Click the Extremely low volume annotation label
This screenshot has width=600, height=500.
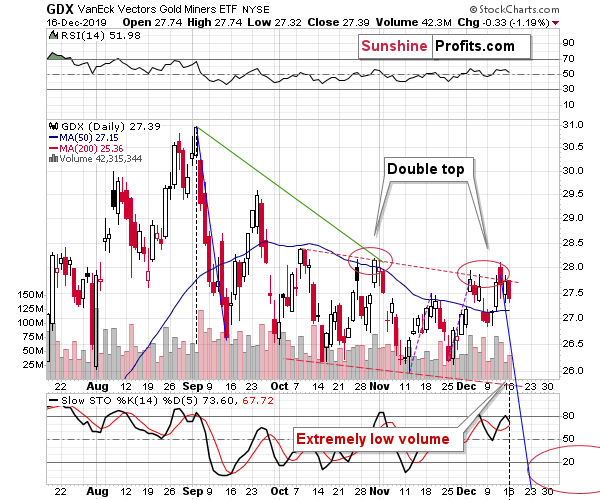(373, 439)
